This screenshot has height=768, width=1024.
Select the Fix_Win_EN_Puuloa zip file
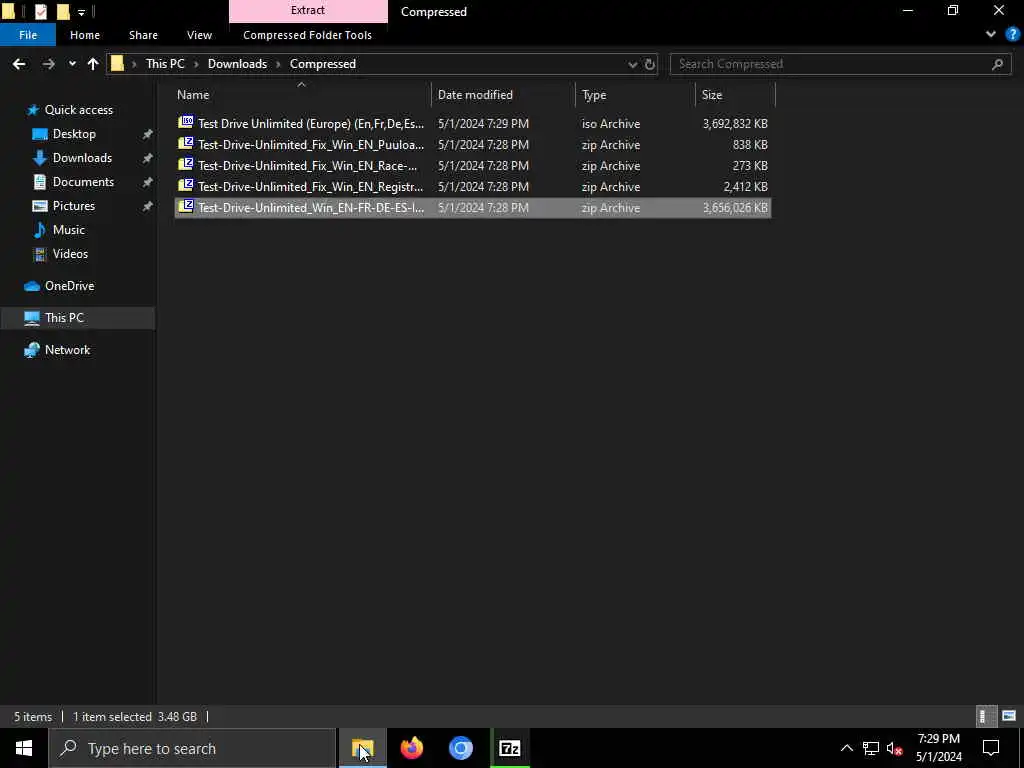[473, 145]
